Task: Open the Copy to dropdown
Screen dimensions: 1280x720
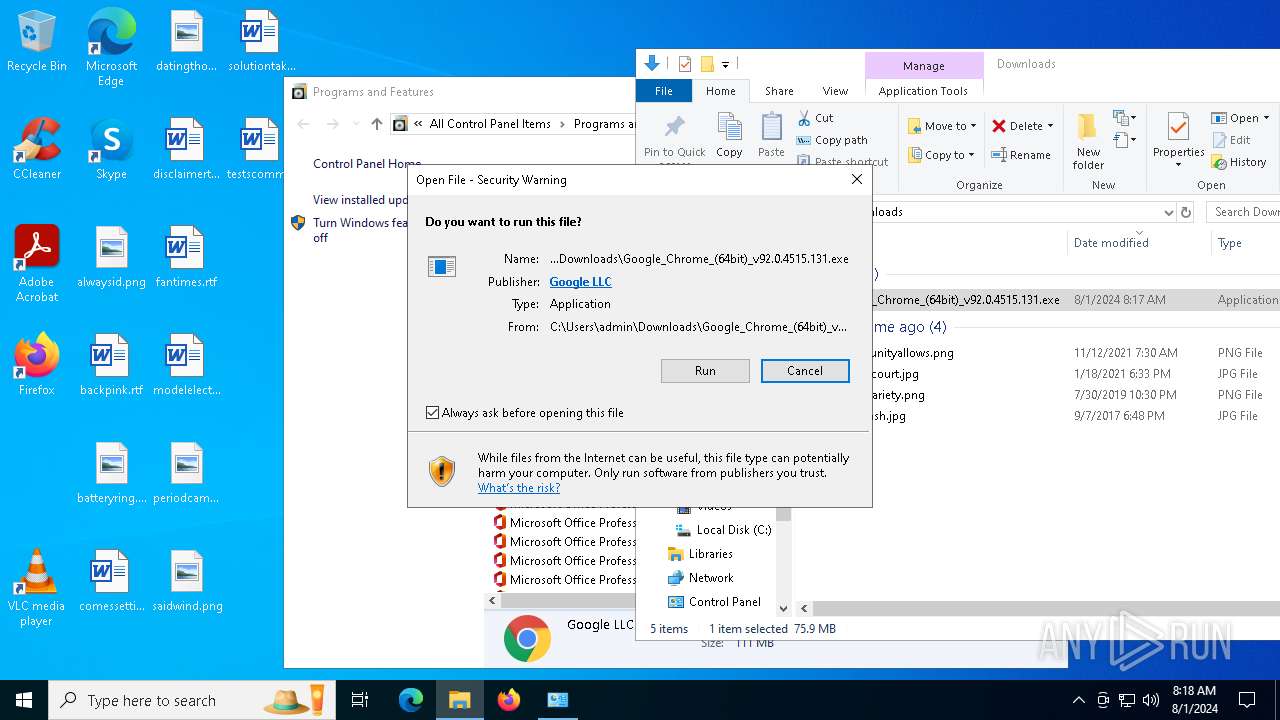Action: pos(942,155)
